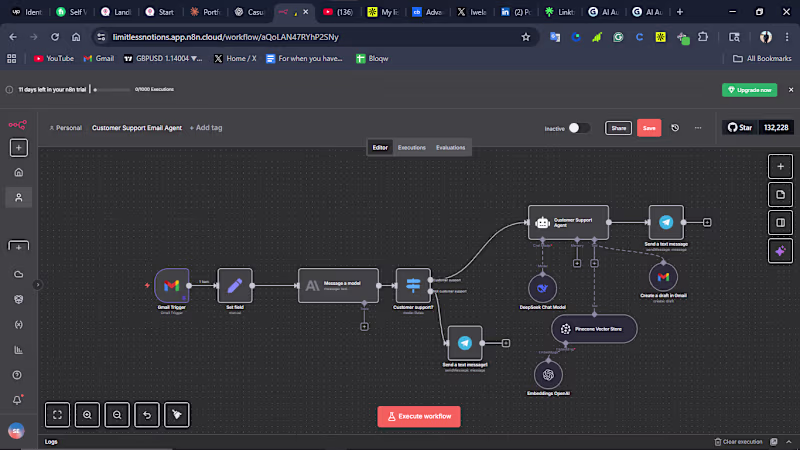Zoom out of the canvas
Viewport: 800px width, 450px height.
[x=117, y=415]
